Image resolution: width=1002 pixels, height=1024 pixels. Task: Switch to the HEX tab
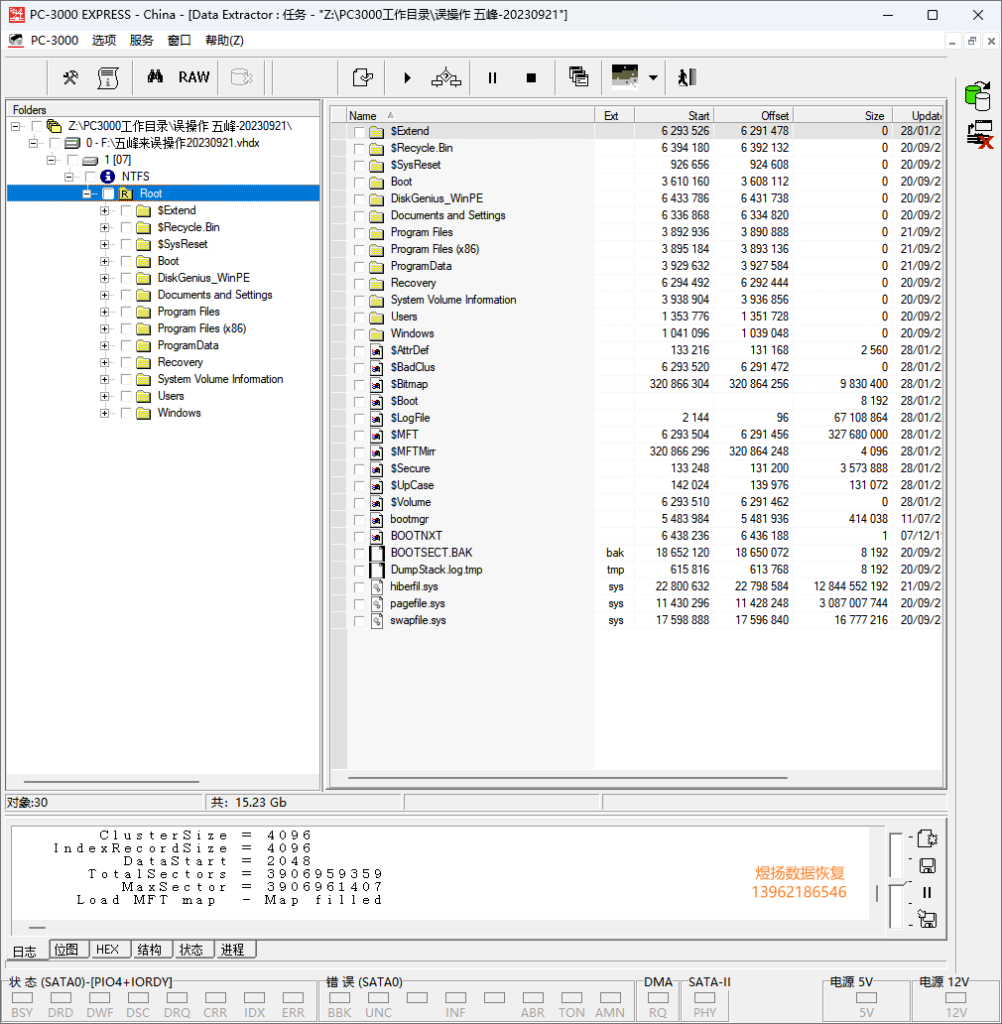[x=108, y=950]
